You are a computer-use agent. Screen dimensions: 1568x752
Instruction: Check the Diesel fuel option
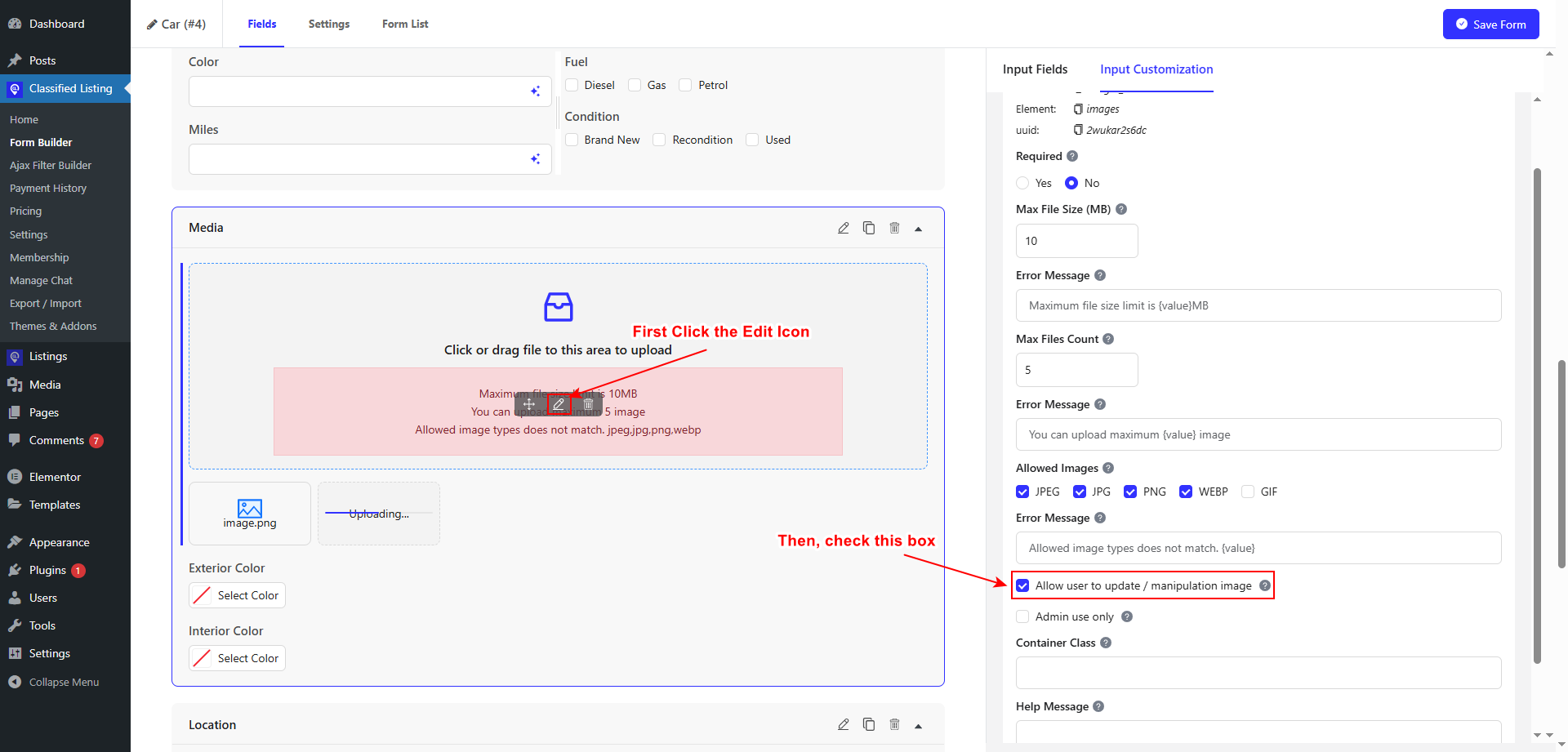tap(572, 85)
